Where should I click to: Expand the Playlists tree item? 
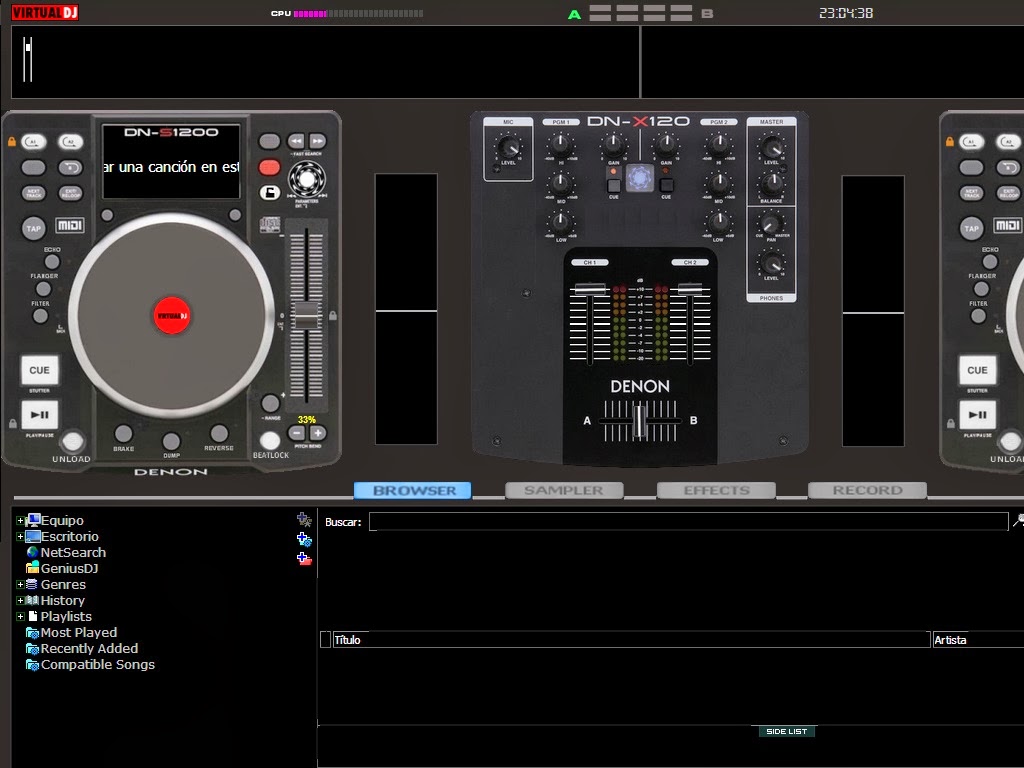coord(22,616)
